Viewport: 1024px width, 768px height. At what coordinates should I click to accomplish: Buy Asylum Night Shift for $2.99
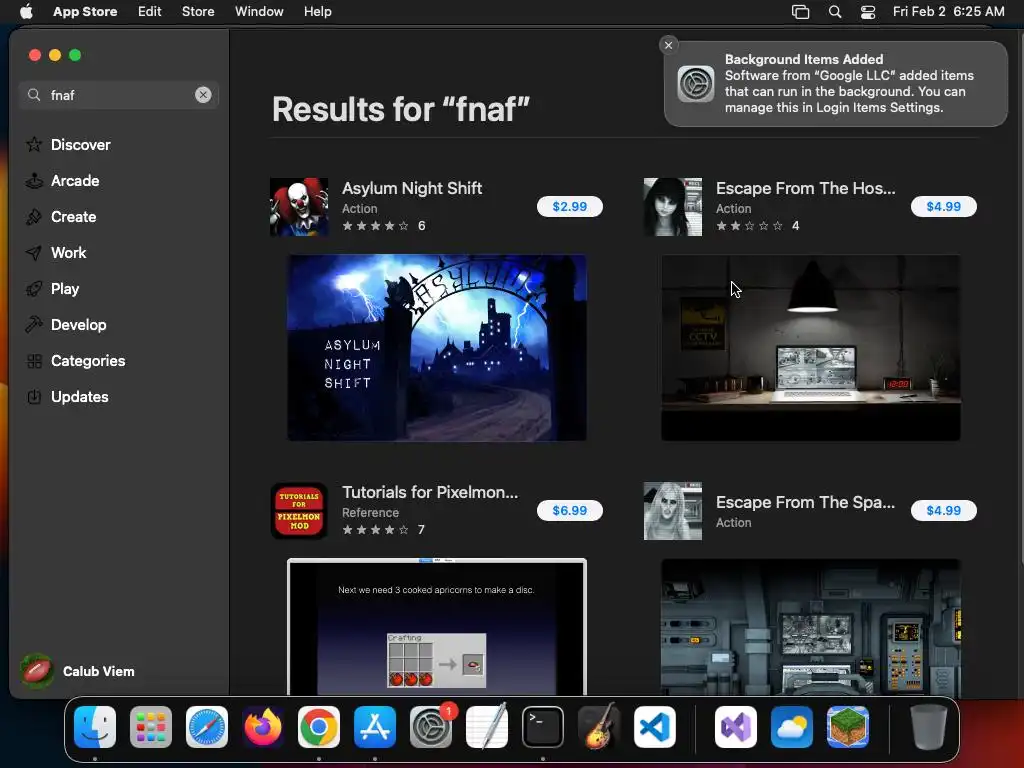569,206
